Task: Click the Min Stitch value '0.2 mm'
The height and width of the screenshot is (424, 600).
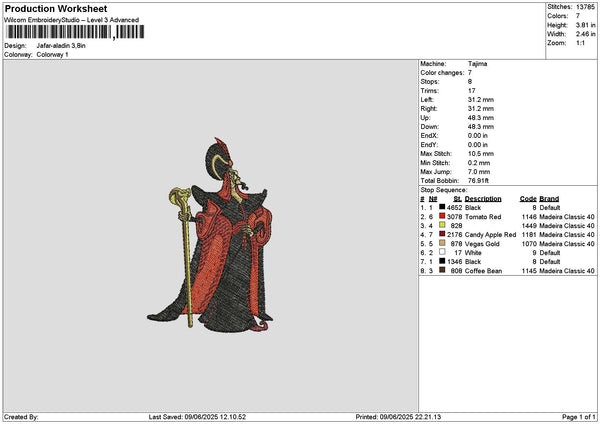Action: (x=479, y=163)
